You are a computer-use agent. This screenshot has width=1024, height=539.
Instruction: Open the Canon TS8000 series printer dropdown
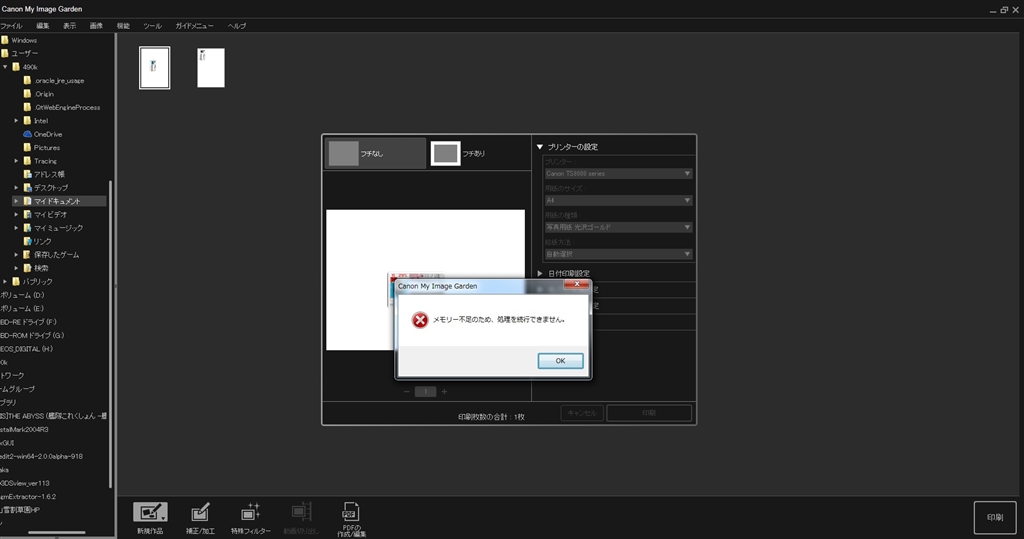tap(618, 174)
